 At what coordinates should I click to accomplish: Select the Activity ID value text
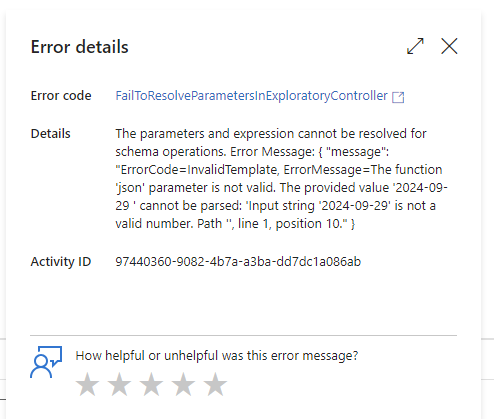tap(238, 262)
